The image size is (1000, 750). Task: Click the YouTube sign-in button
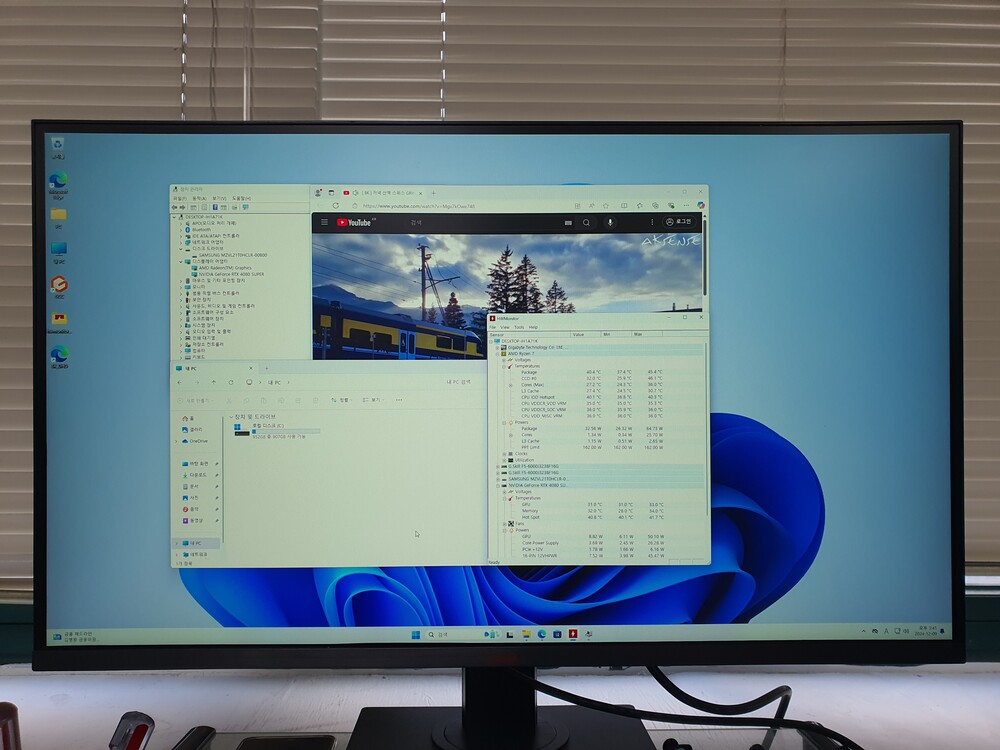(x=678, y=222)
